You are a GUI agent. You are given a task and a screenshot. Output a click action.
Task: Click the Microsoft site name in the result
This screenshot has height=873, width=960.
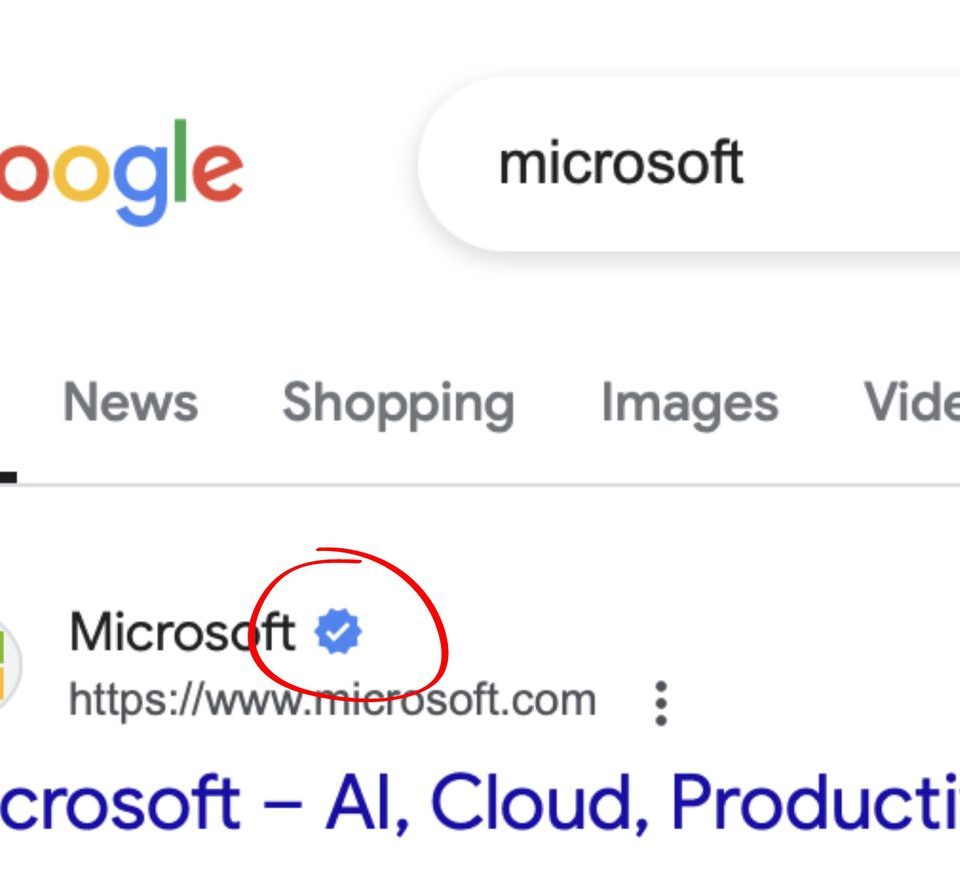(x=182, y=633)
